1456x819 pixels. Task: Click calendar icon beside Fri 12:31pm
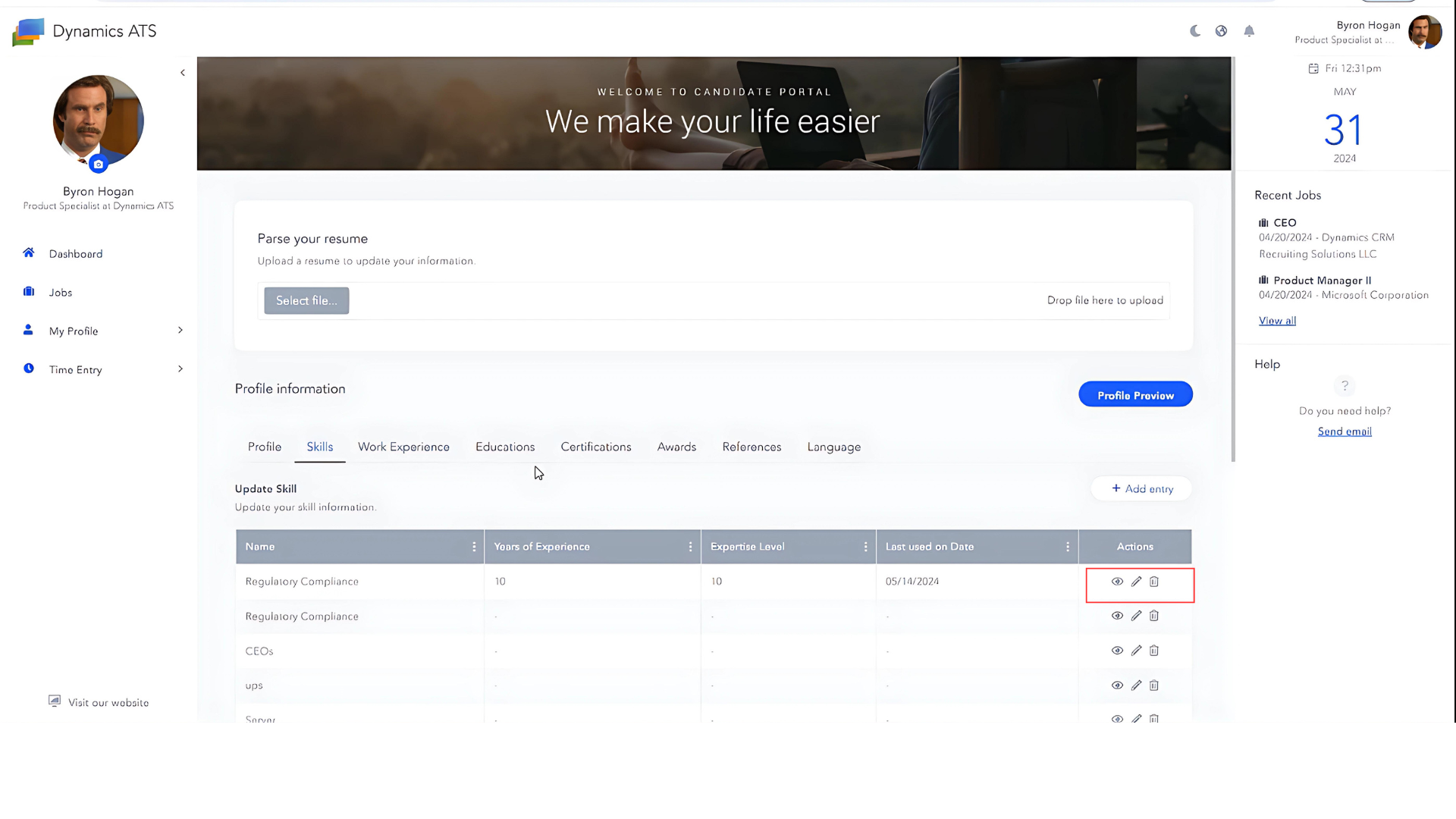[1313, 68]
